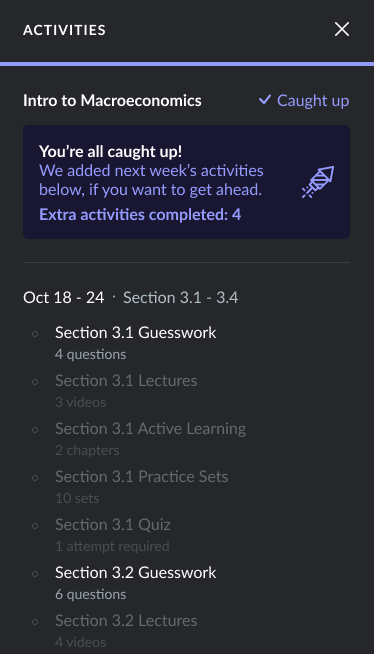Click the checkmark icon beside Caught up
Image resolution: width=374 pixels, height=654 pixels.
pyautogui.click(x=265, y=100)
